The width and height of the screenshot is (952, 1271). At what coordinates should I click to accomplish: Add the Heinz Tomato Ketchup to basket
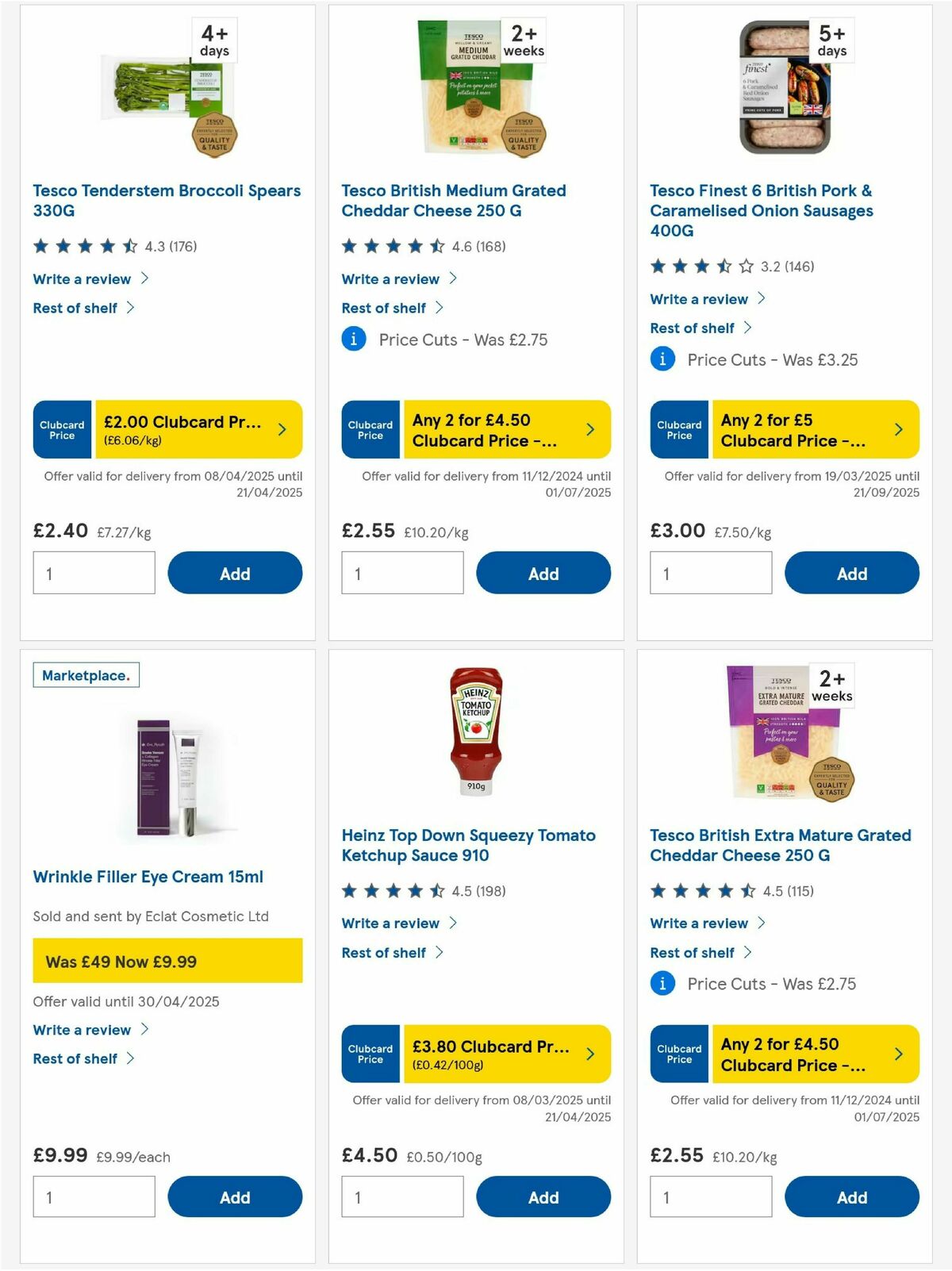coord(543,1196)
